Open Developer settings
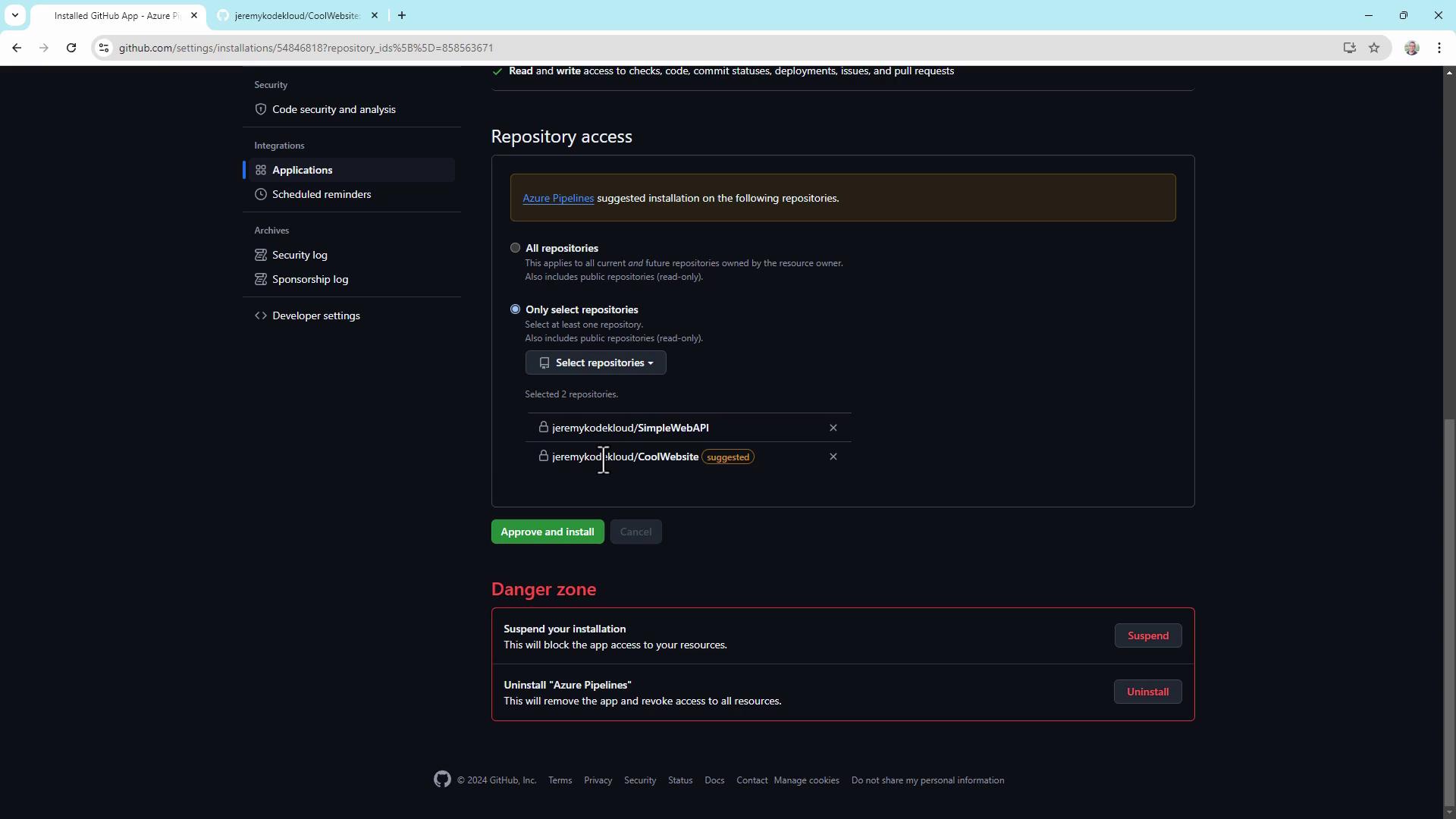The height and width of the screenshot is (819, 1456). click(316, 315)
